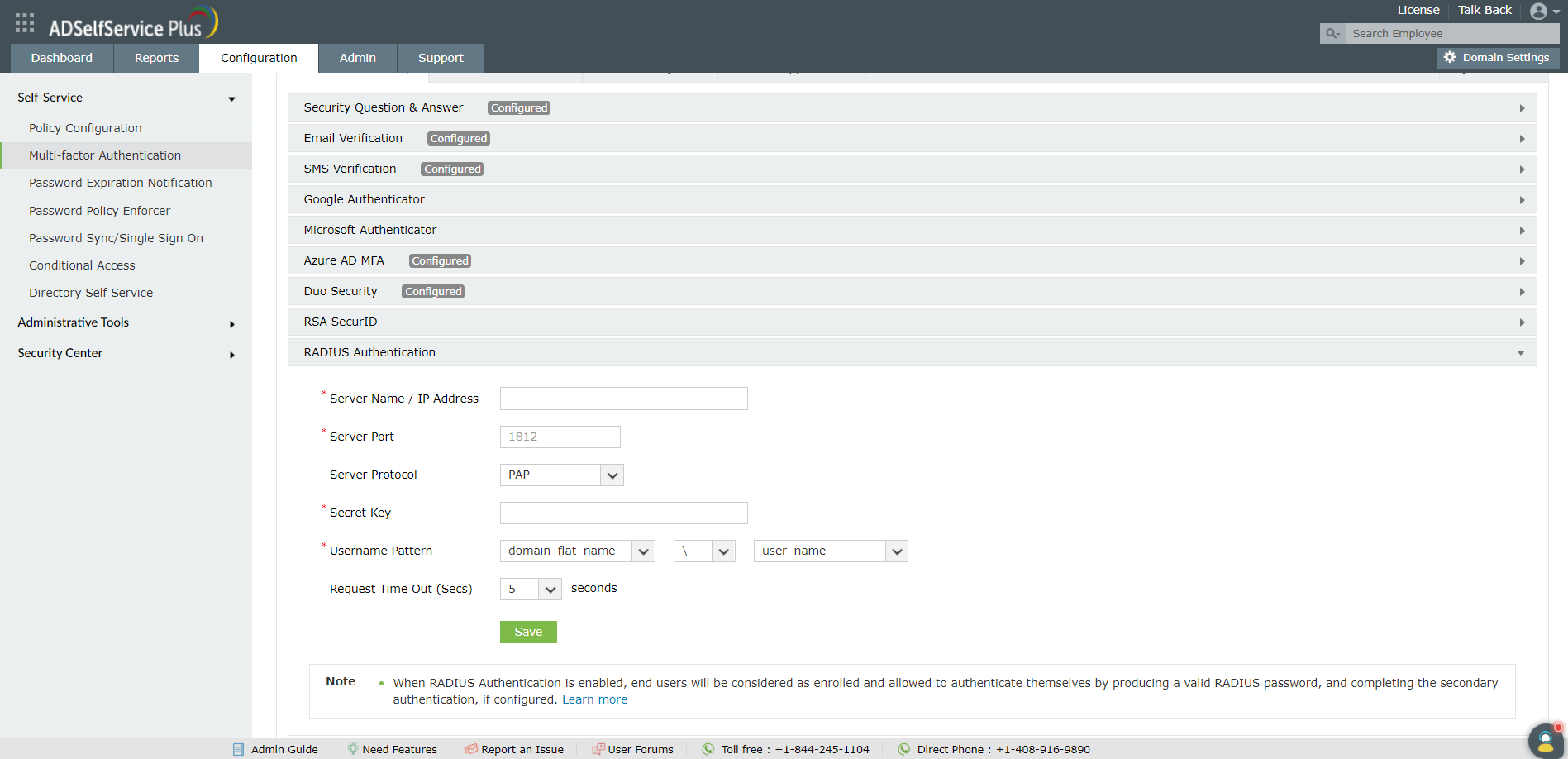
Task: Open Directory Self Service
Action: pos(91,293)
